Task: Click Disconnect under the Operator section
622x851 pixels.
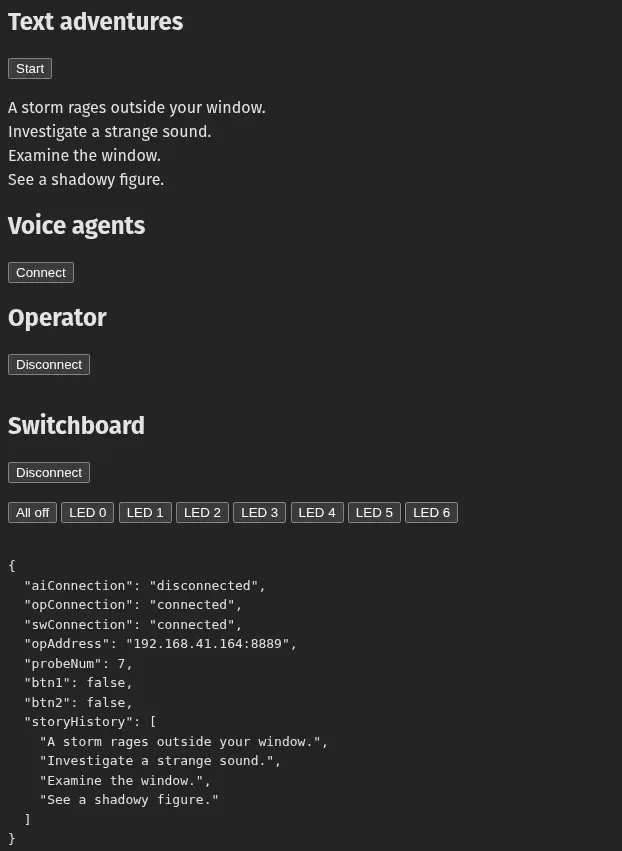Action: (x=48, y=364)
